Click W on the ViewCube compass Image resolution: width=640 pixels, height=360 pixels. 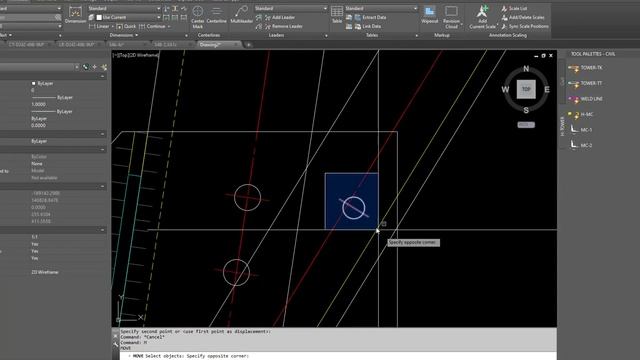pyautogui.click(x=505, y=89)
